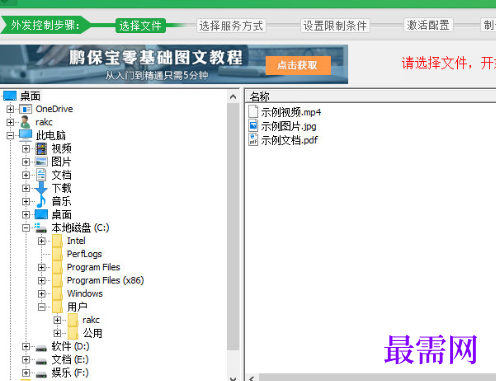Click the orange 点击获取 button
Viewport: 496px width, 381px height.
click(x=298, y=65)
